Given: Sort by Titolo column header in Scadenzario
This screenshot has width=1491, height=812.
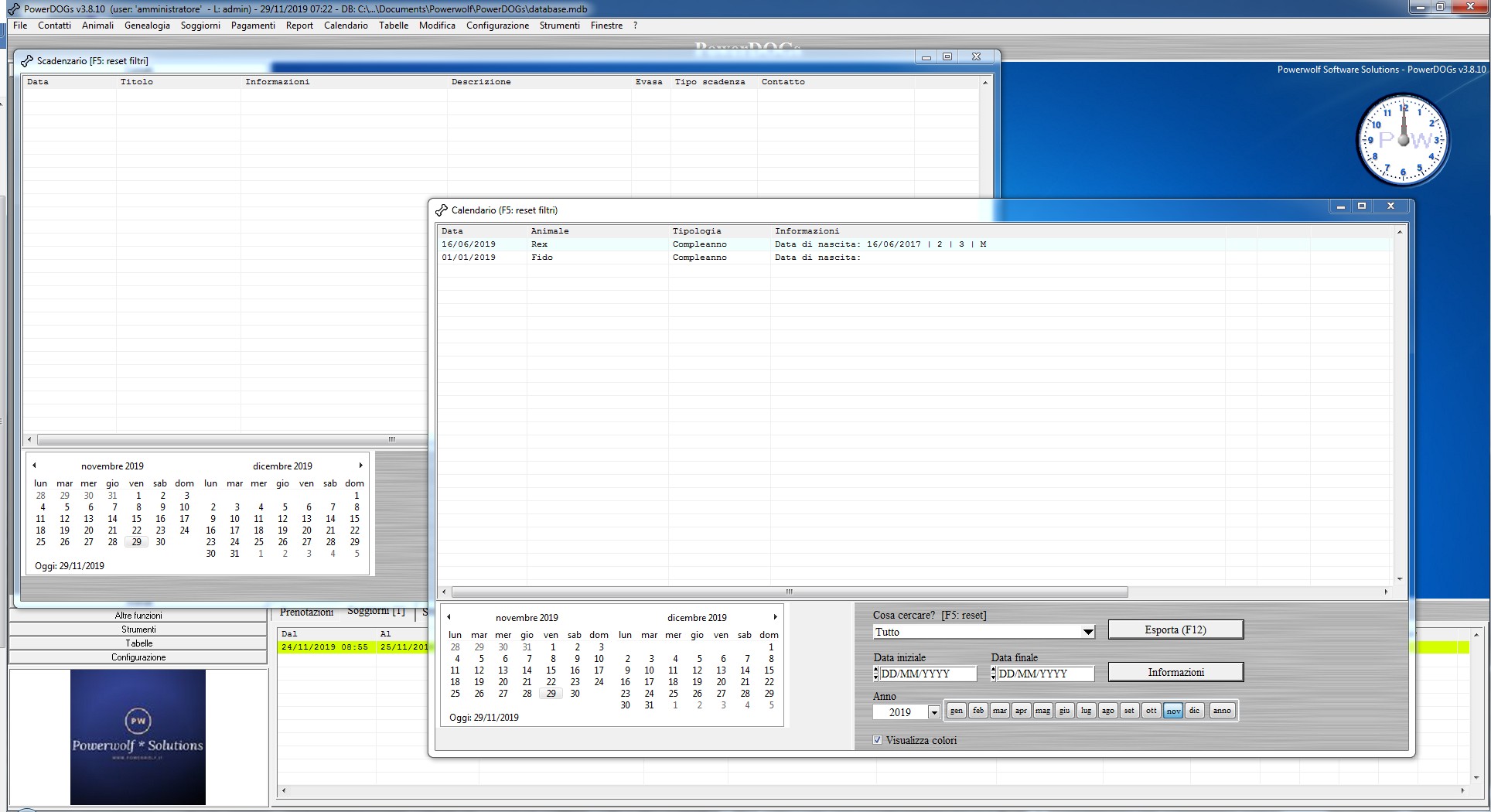Looking at the screenshot, I should (179, 82).
